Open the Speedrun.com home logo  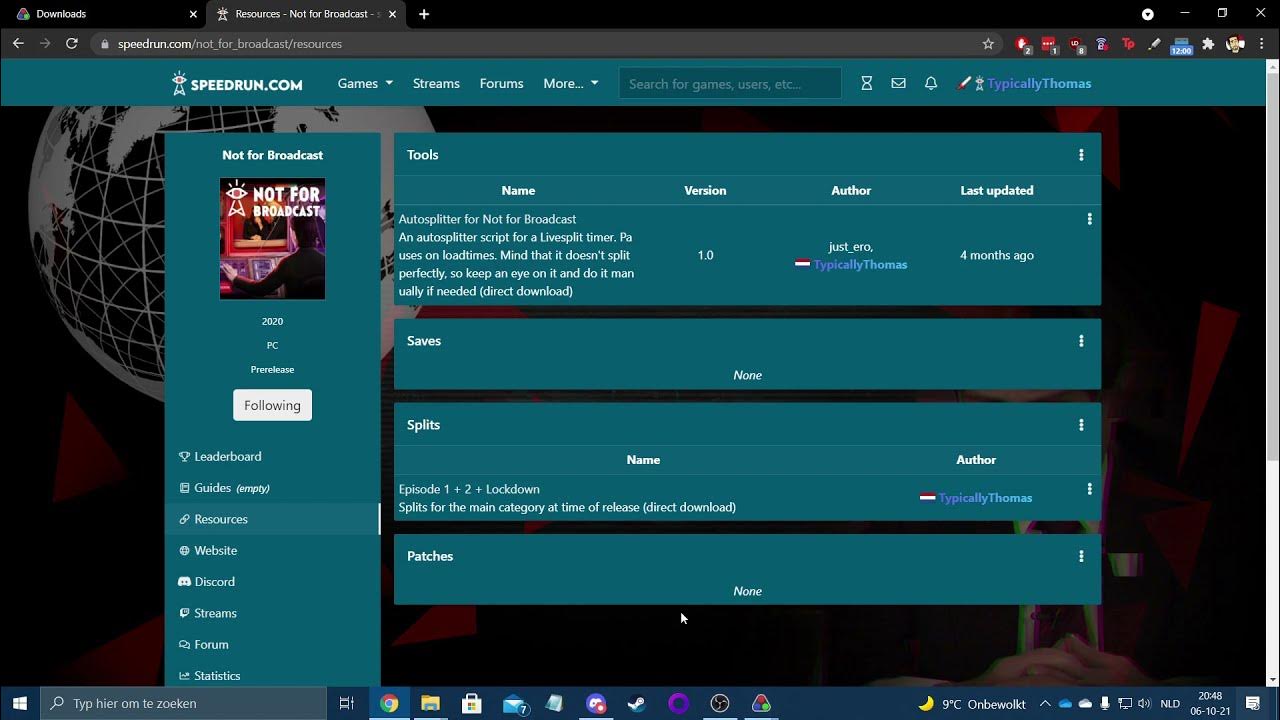point(237,84)
